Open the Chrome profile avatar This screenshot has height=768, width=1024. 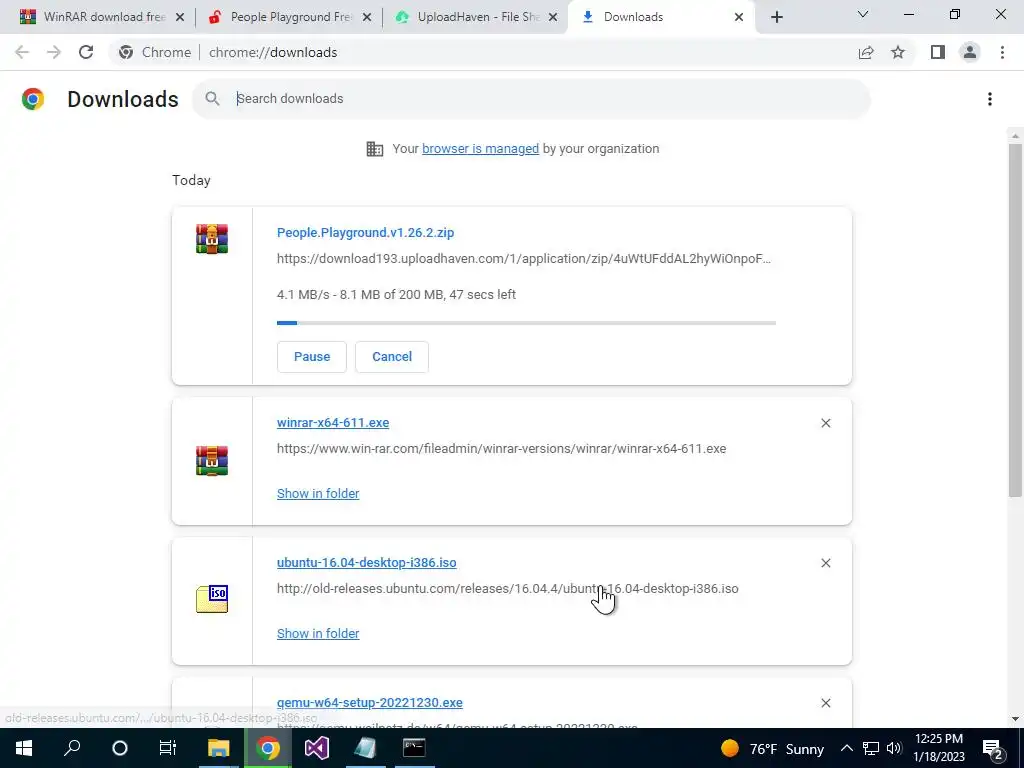point(970,52)
